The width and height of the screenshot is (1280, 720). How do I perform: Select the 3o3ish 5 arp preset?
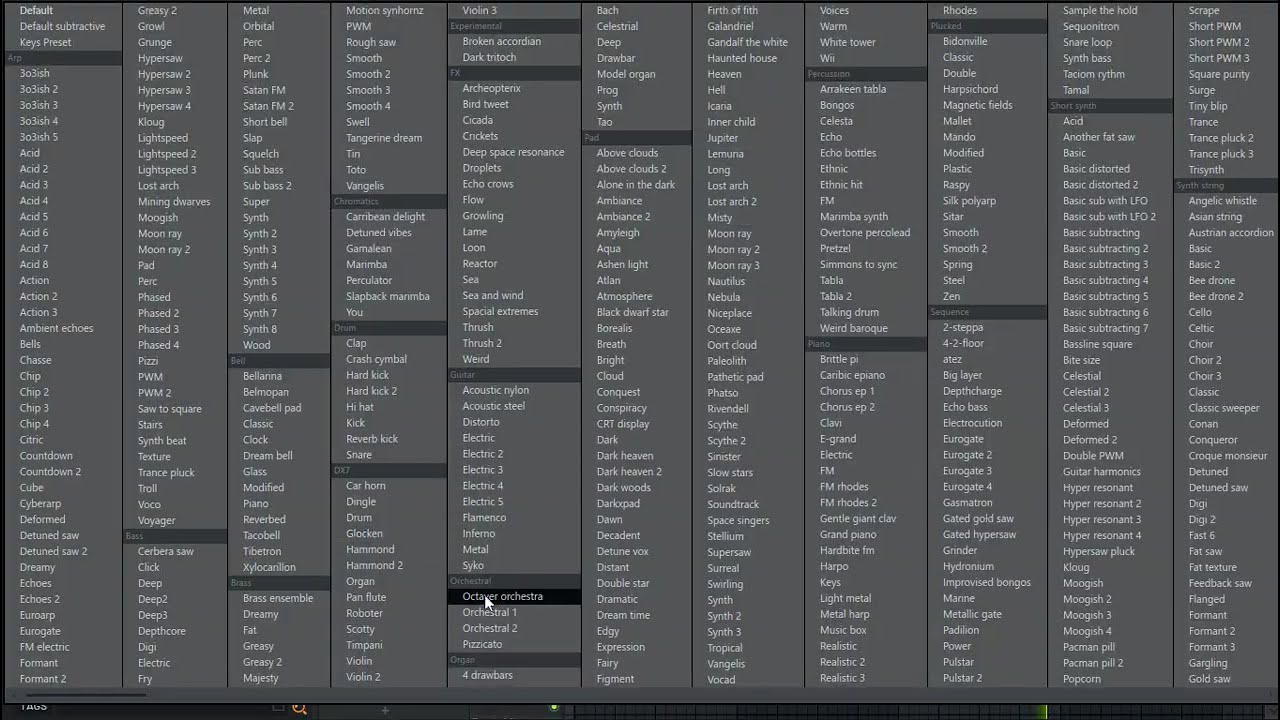[39, 137]
